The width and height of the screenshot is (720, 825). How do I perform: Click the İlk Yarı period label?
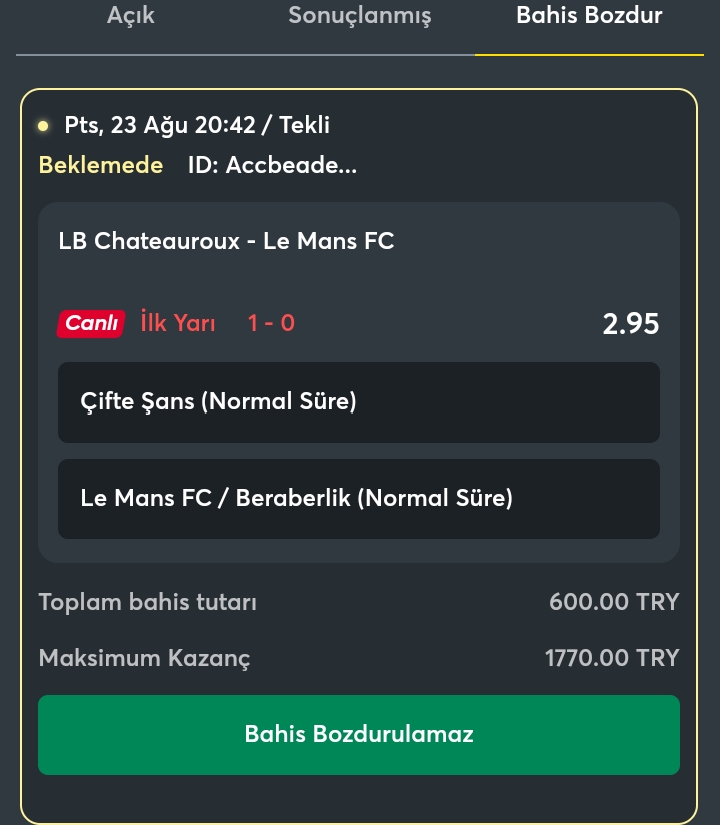click(178, 323)
